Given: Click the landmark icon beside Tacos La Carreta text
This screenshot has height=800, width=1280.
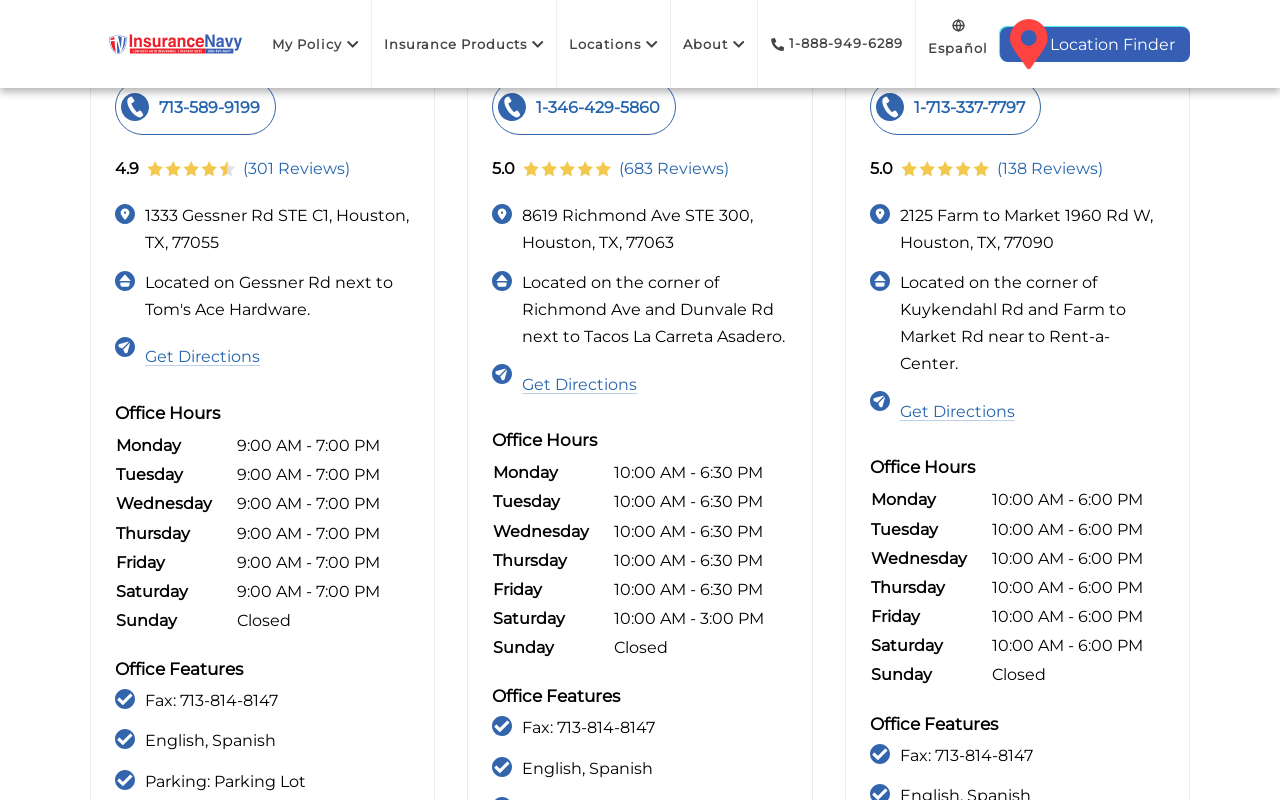Looking at the screenshot, I should pos(502,281).
